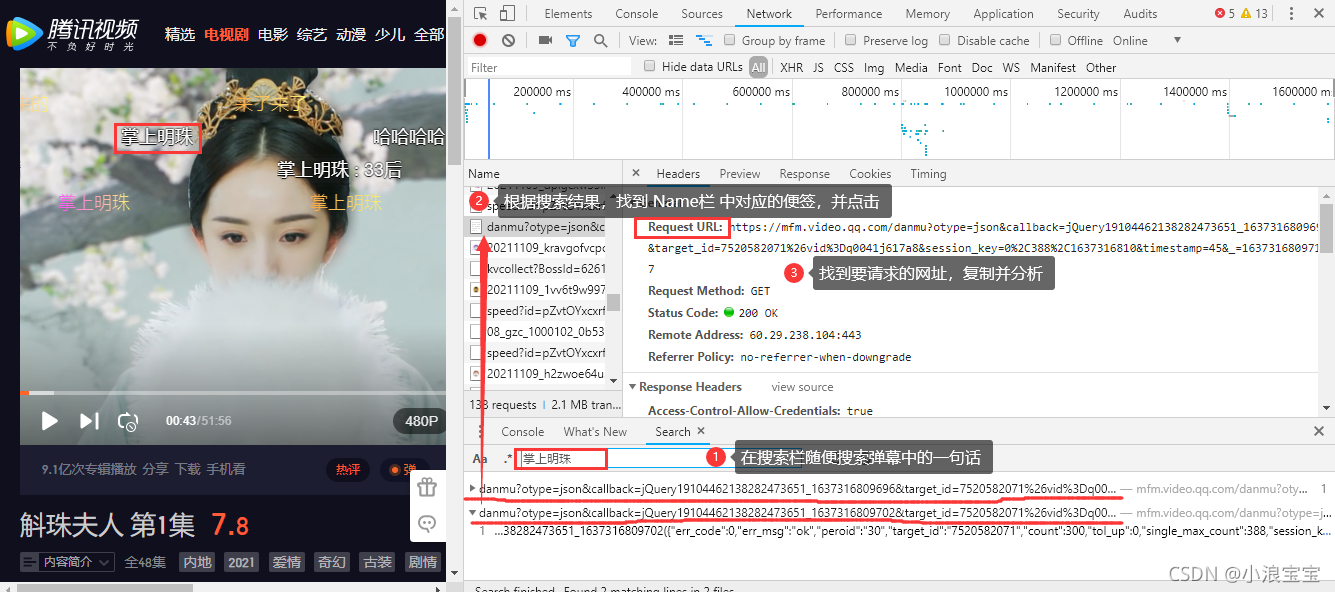
Task: Open the Response tab of request
Action: pyautogui.click(x=804, y=173)
